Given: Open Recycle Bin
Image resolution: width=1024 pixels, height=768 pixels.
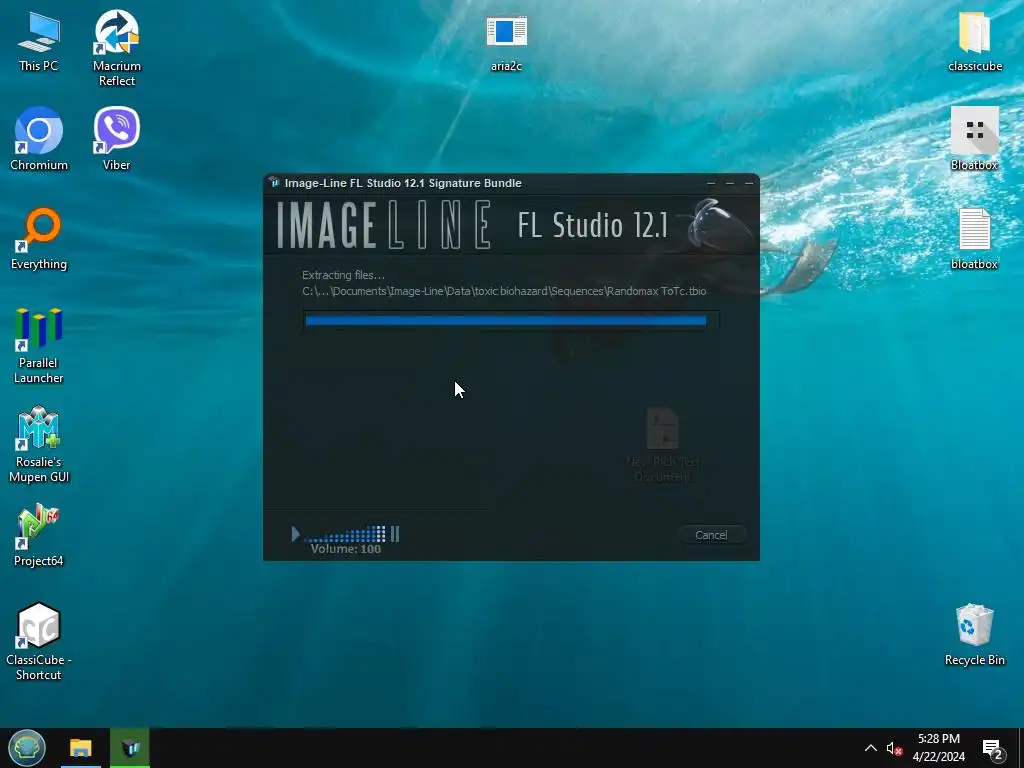Looking at the screenshot, I should (974, 635).
